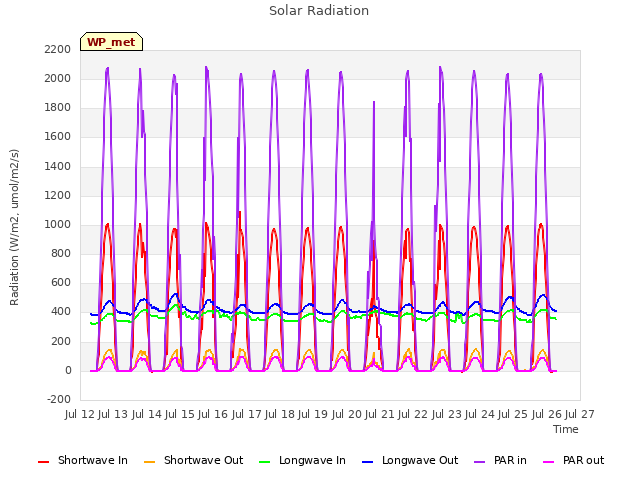This screenshot has height=480, width=640.
Task: Click the purple PAR in legend swatch
Action: click(x=480, y=462)
